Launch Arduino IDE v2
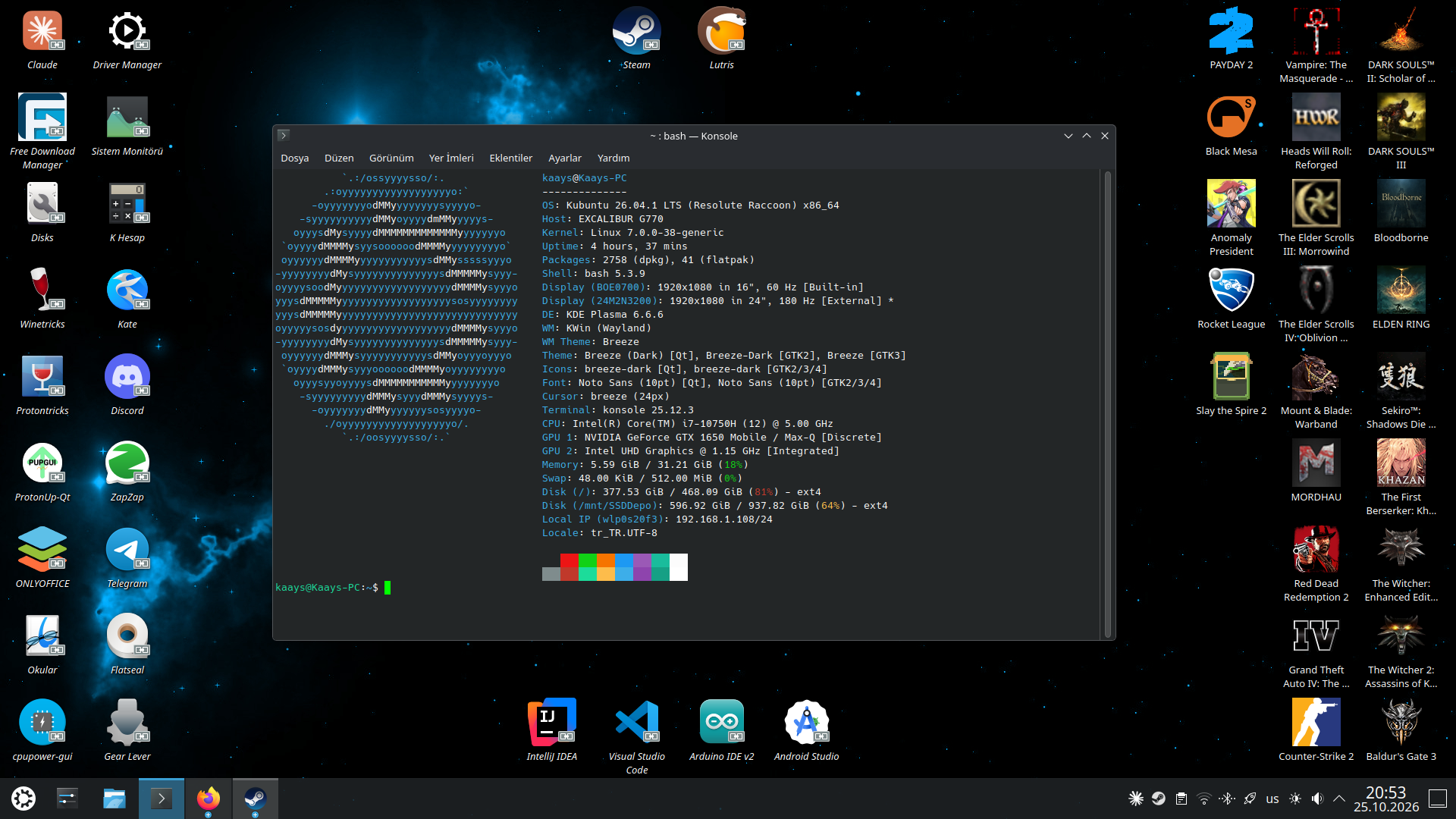This screenshot has width=1456, height=819. [721, 722]
